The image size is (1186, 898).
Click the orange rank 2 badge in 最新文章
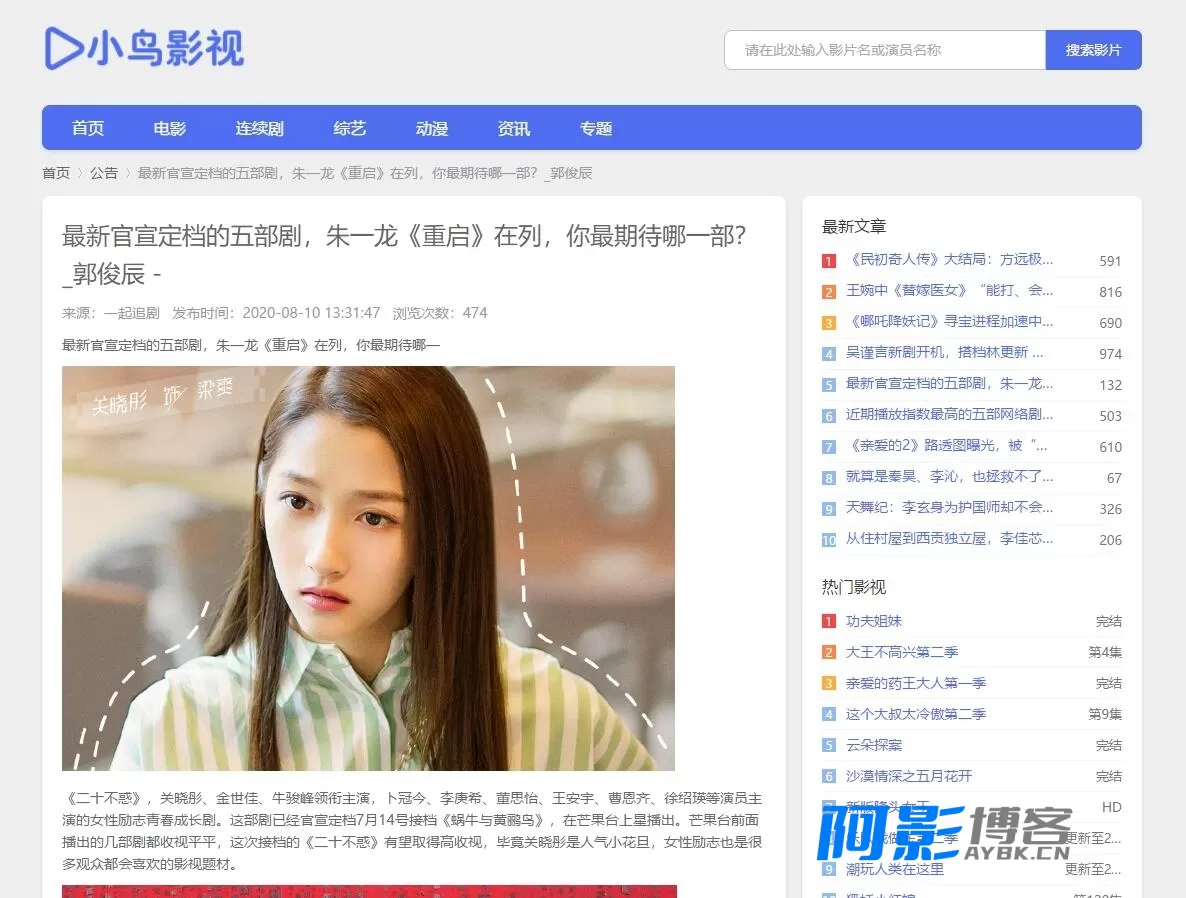(x=829, y=292)
